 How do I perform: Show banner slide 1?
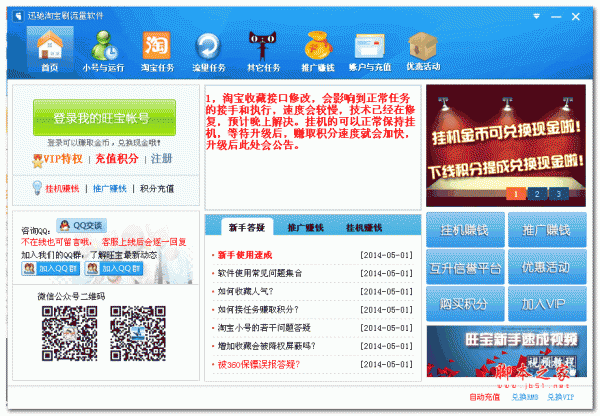click(x=515, y=194)
